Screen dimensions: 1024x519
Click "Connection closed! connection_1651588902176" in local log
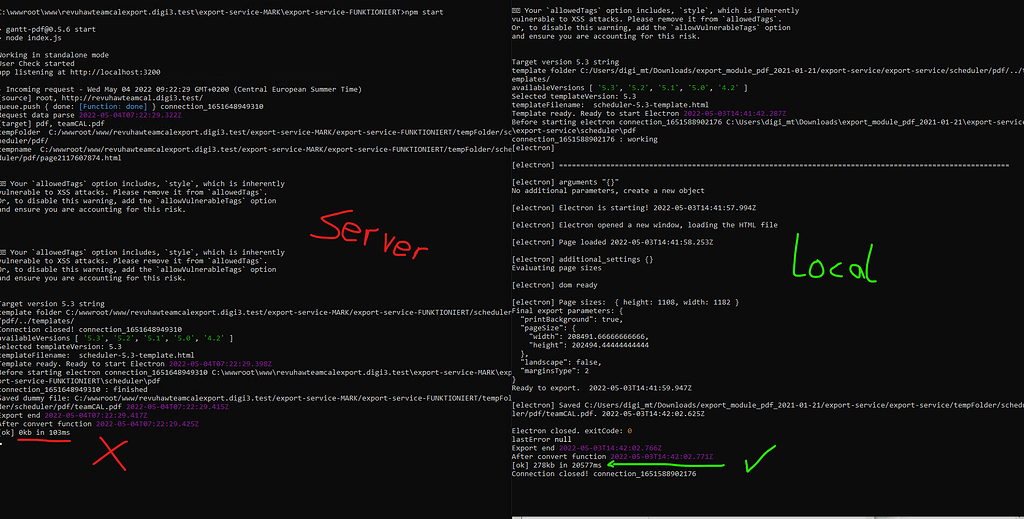[604, 473]
